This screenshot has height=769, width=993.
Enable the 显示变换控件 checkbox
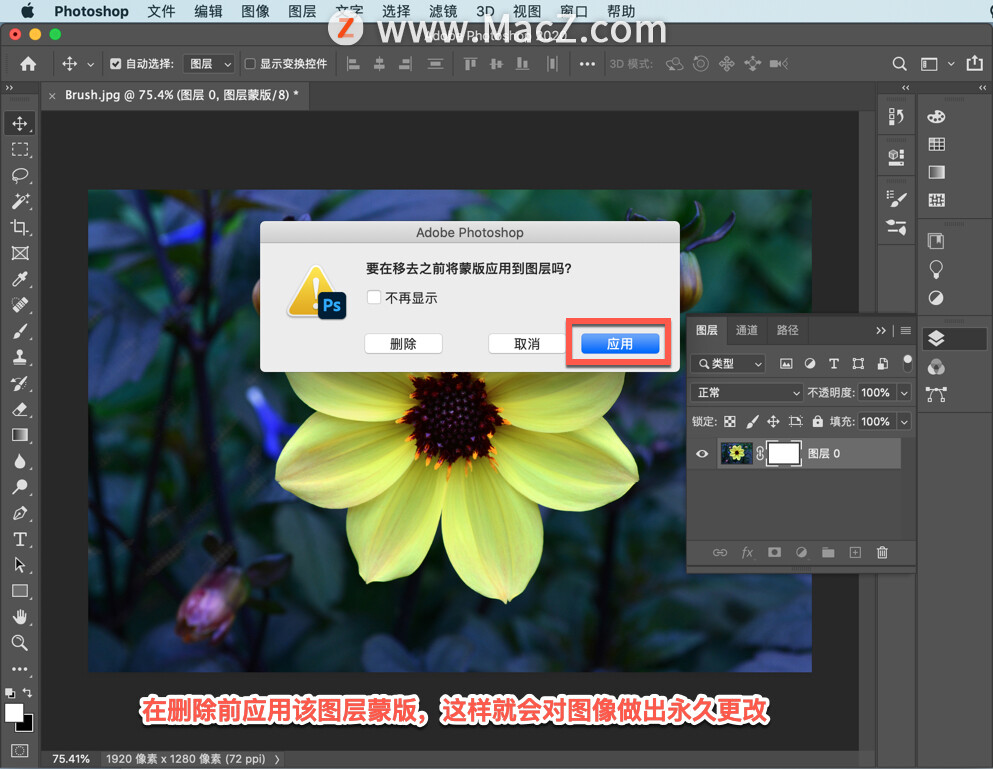coord(250,63)
